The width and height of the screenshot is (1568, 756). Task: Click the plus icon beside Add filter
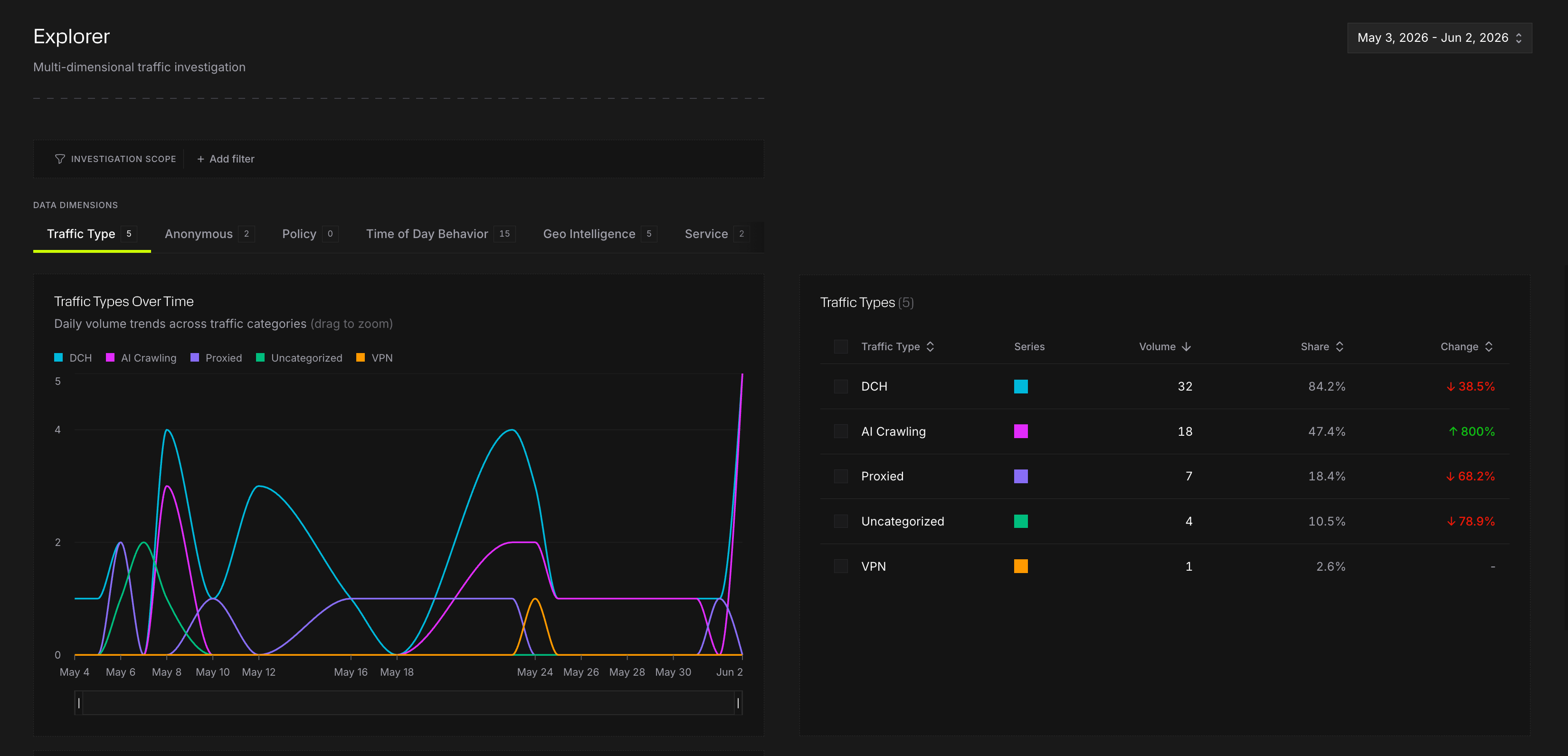(200, 159)
